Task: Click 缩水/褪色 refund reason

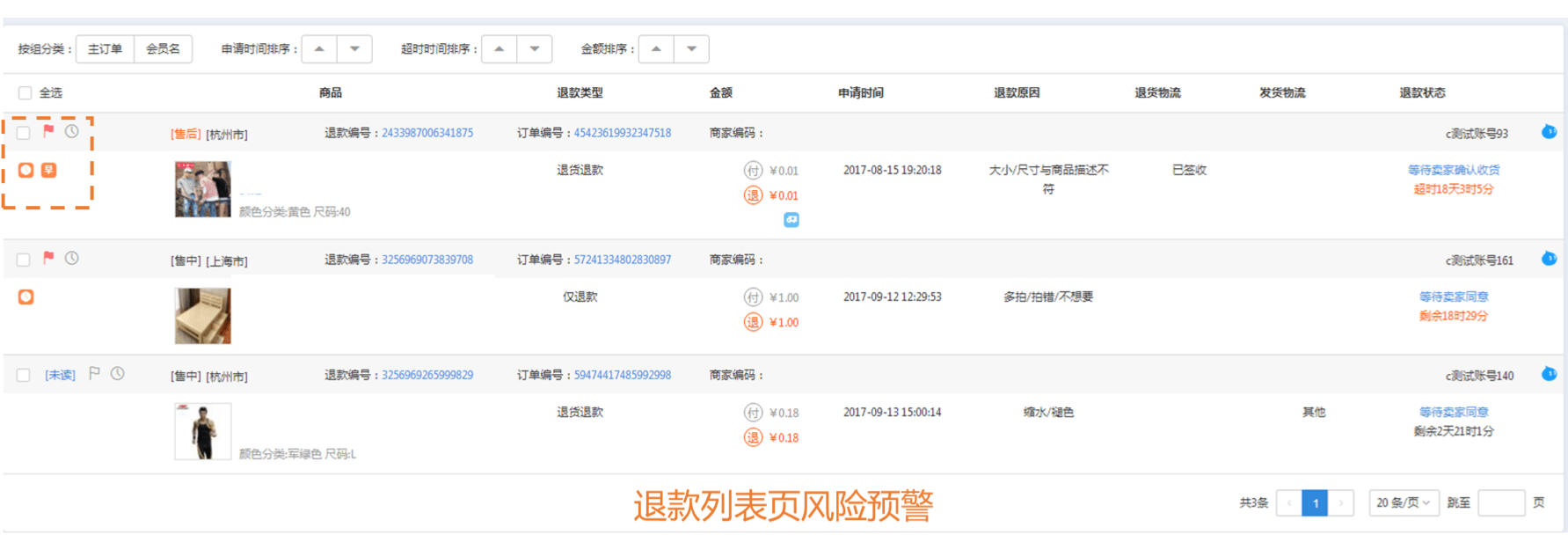Action: (x=1048, y=412)
